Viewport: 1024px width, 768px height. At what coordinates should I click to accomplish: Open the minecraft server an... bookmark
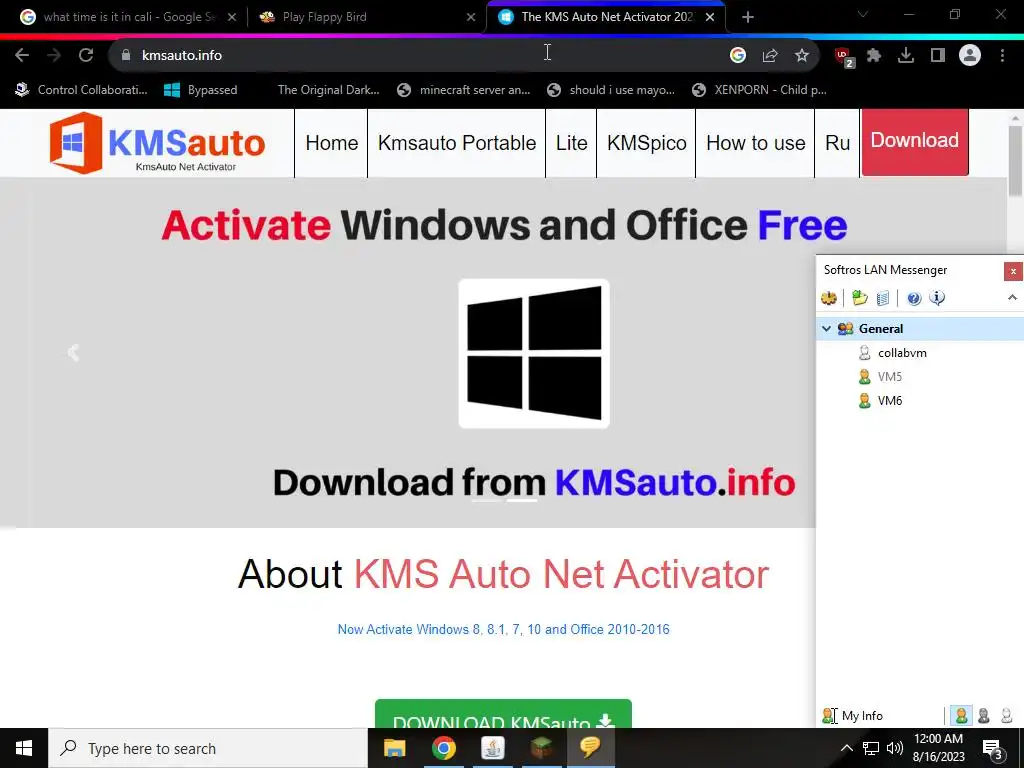464,90
